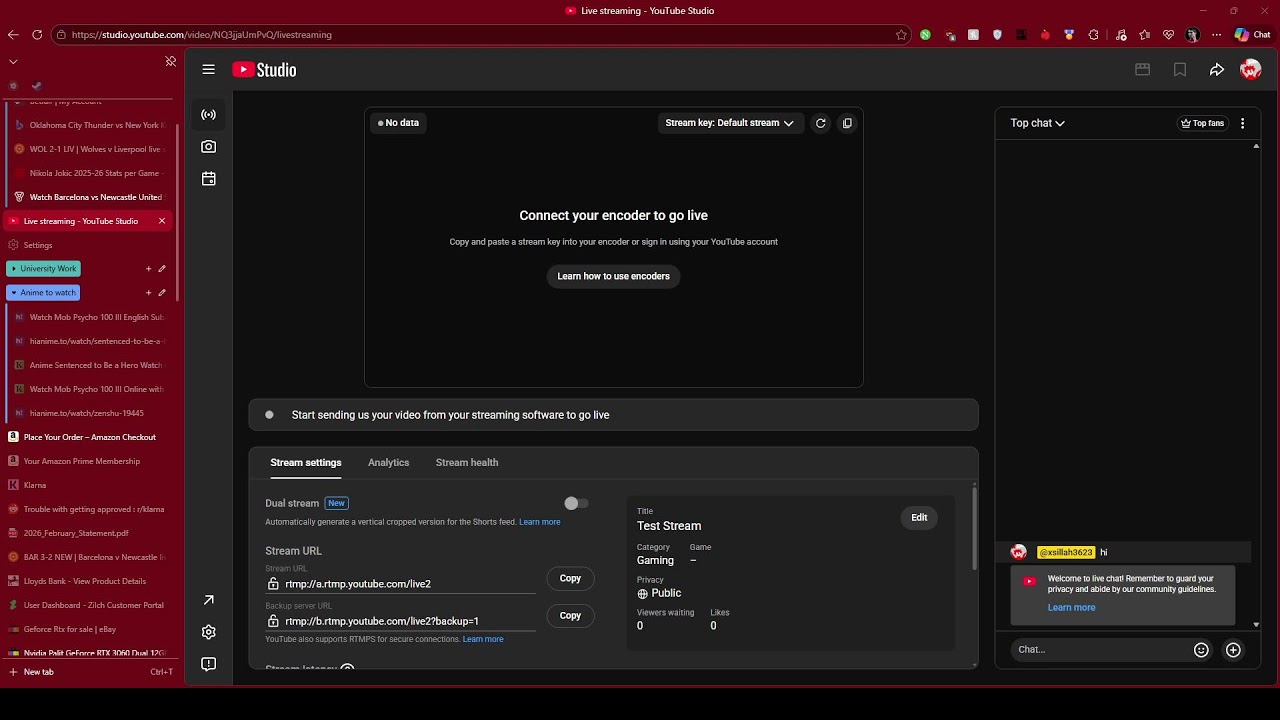Unpin the vertical tabs pane

[170, 61]
